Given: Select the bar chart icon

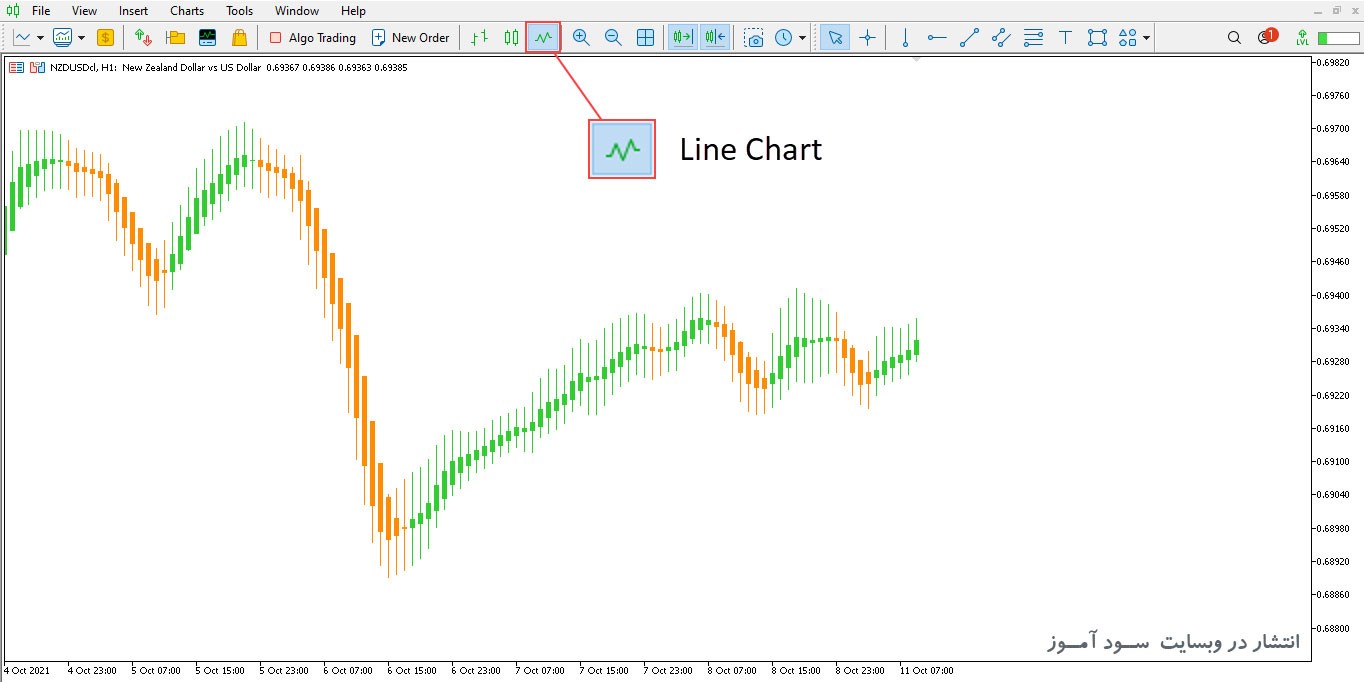Looking at the screenshot, I should 480,38.
